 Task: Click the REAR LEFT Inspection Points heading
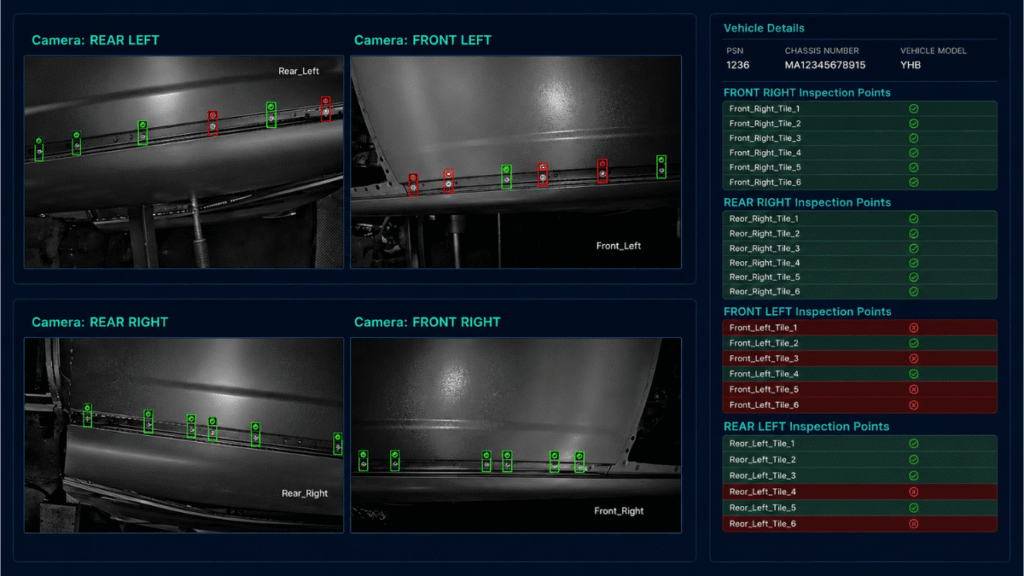pyautogui.click(x=807, y=426)
